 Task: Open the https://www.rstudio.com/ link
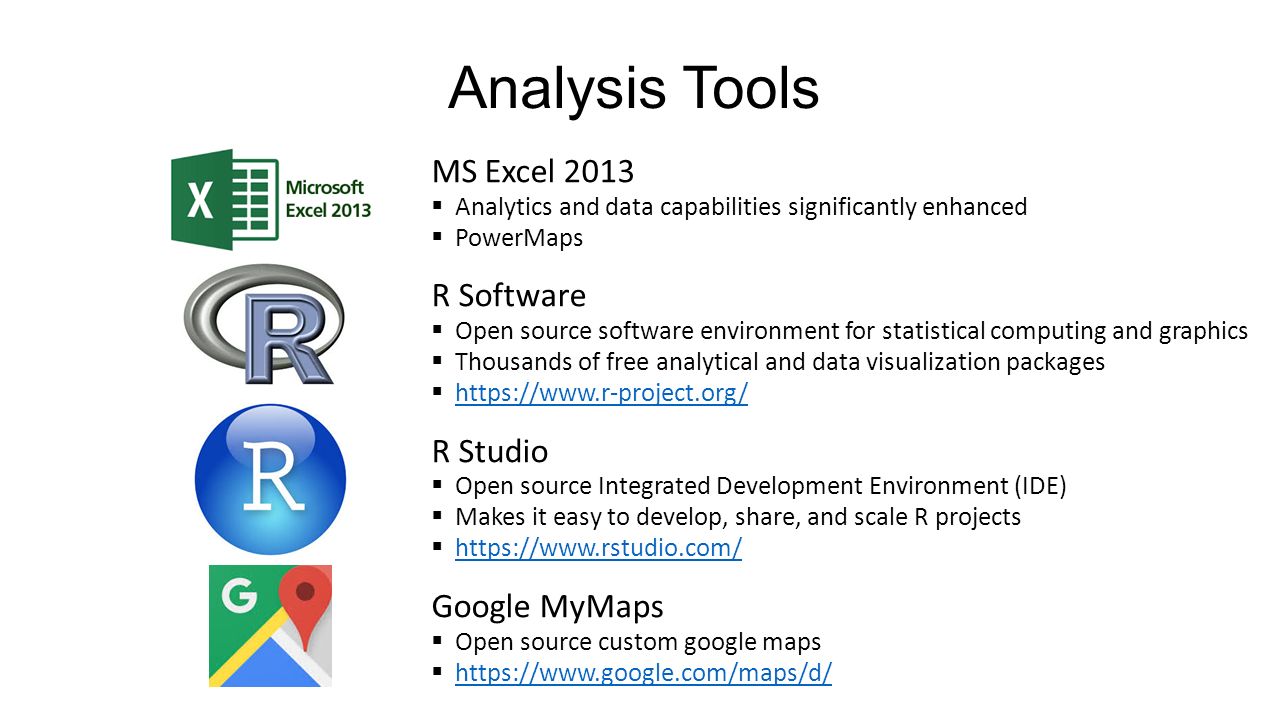click(598, 548)
